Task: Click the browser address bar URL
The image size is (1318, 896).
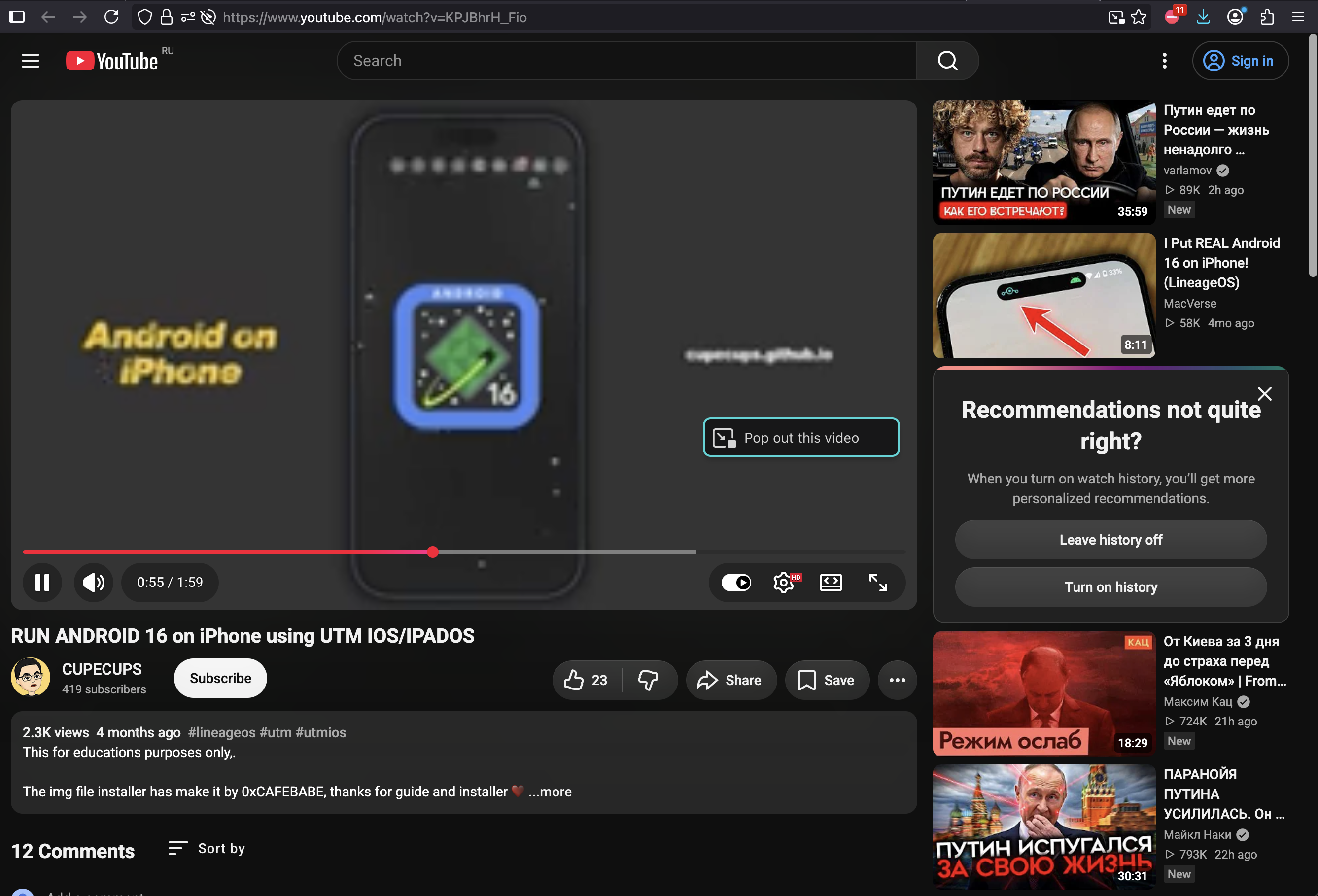Action: (374, 17)
